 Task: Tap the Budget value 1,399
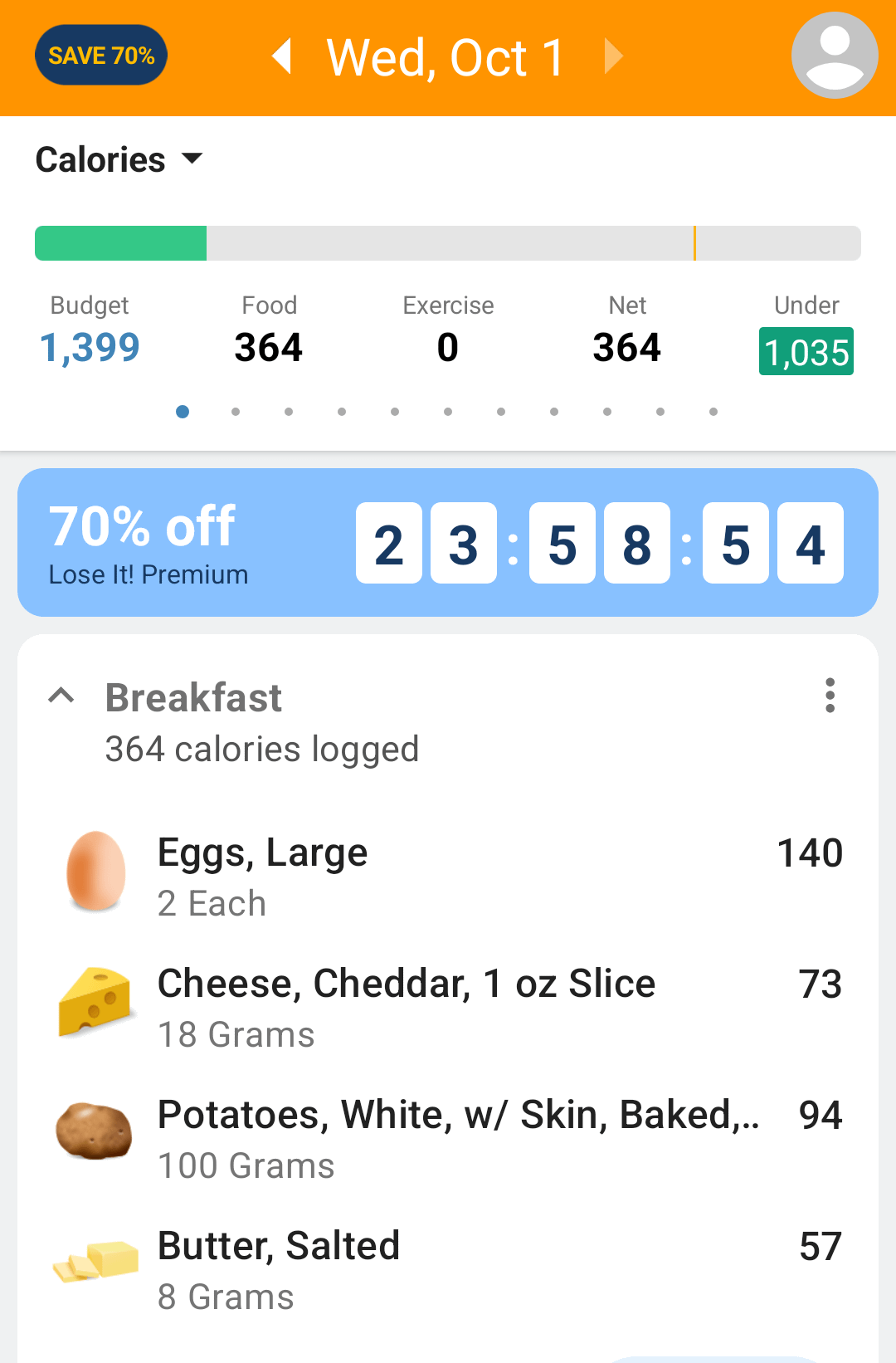point(90,347)
